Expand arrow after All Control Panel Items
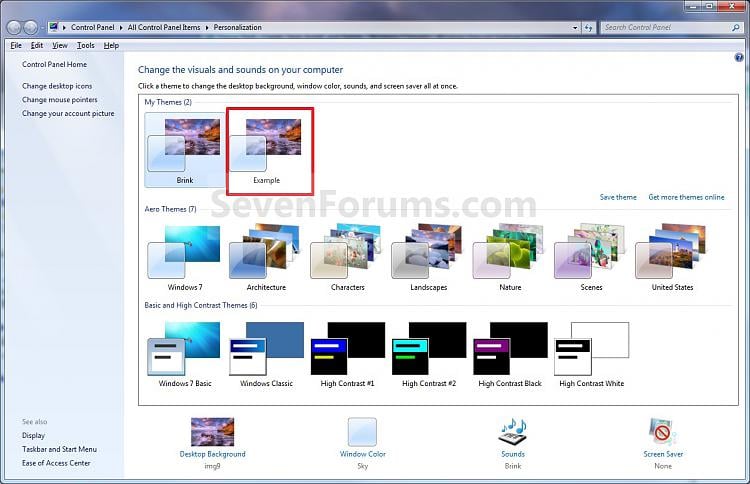 [x=207, y=28]
